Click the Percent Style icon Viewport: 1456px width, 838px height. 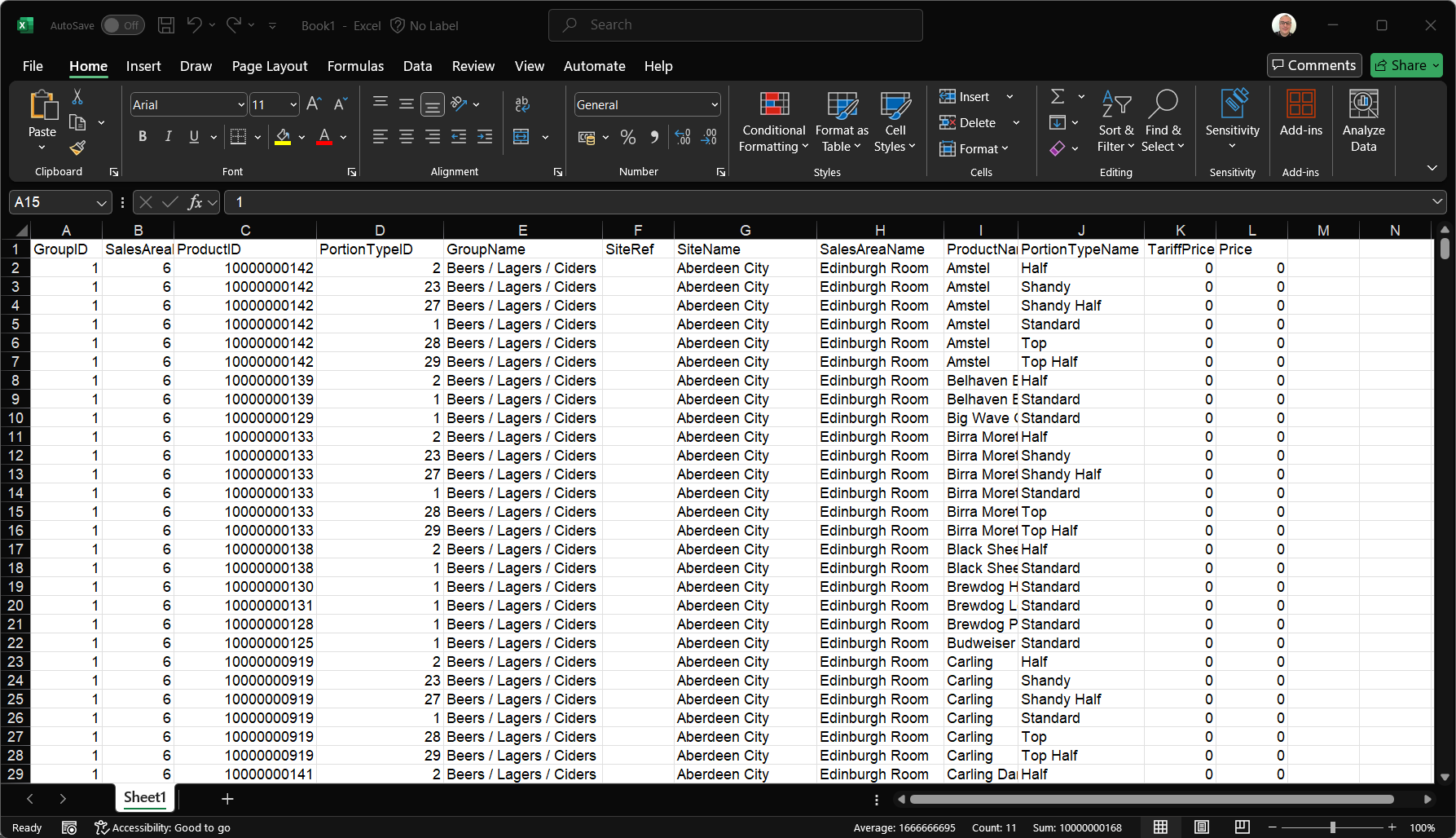[627, 137]
